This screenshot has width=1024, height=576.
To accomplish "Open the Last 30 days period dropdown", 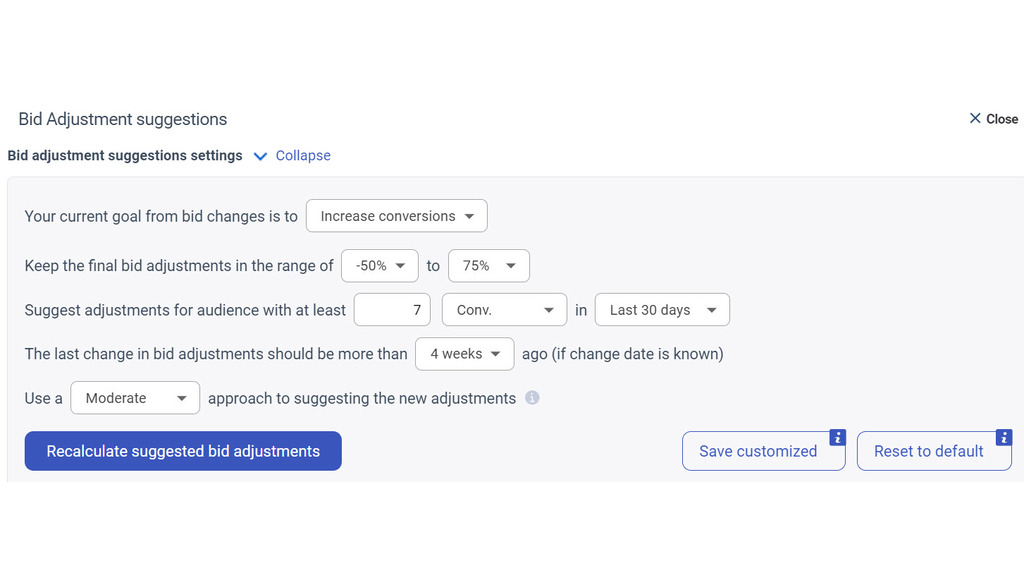I will (662, 310).
